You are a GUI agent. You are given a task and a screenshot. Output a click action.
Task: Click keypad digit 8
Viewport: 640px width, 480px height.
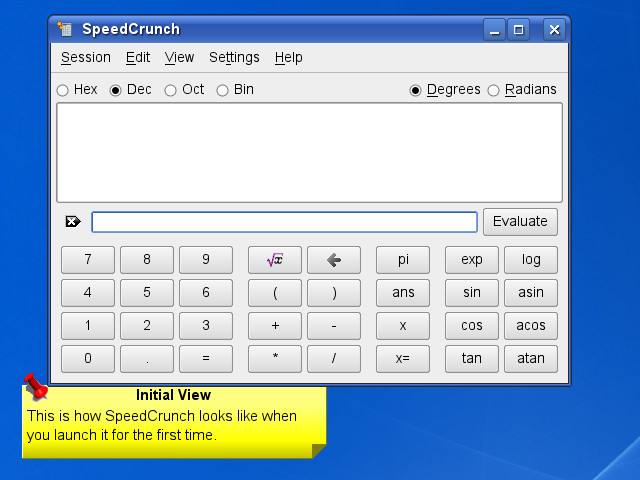tap(147, 260)
